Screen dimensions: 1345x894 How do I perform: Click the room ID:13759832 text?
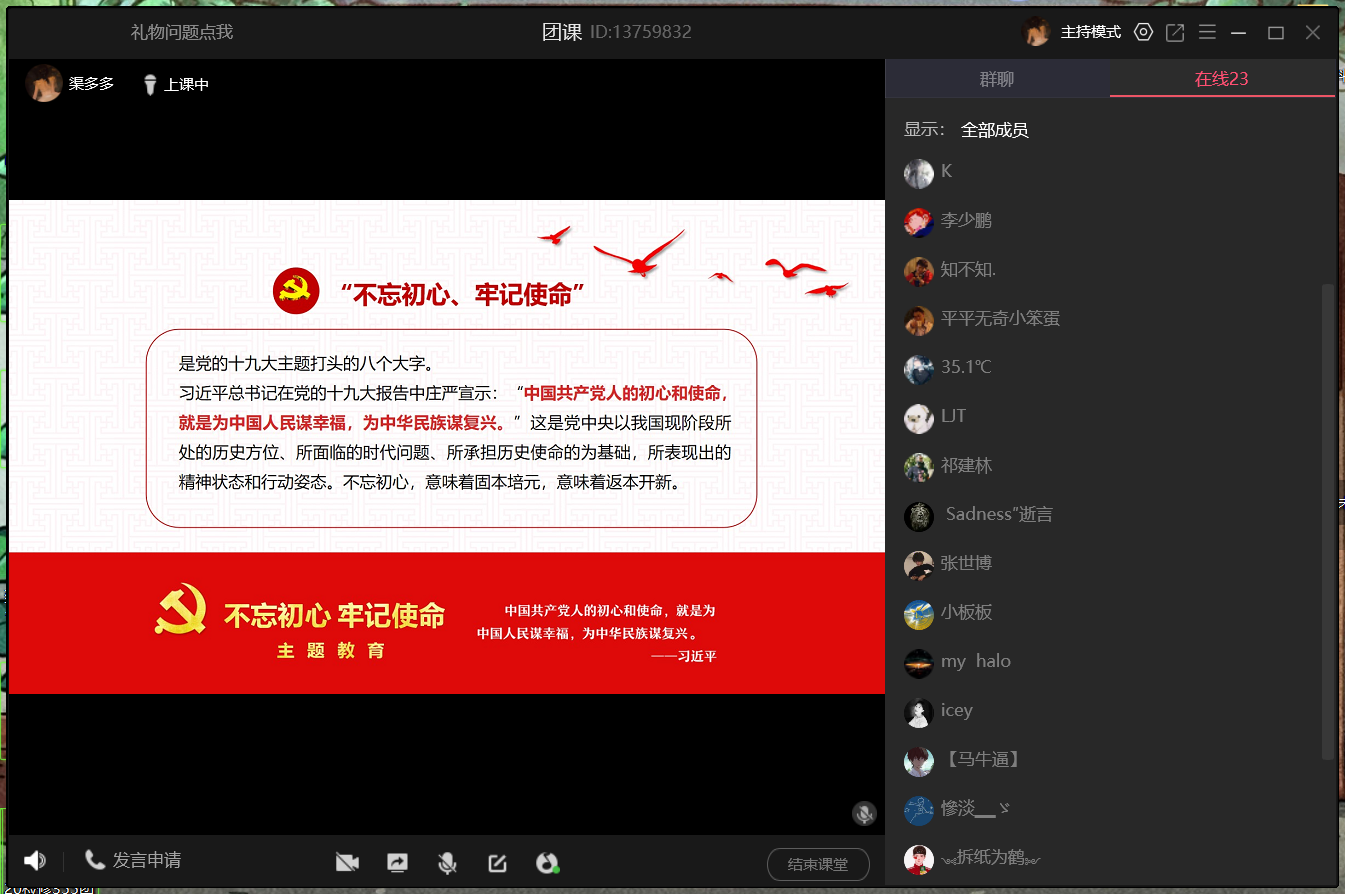(641, 32)
